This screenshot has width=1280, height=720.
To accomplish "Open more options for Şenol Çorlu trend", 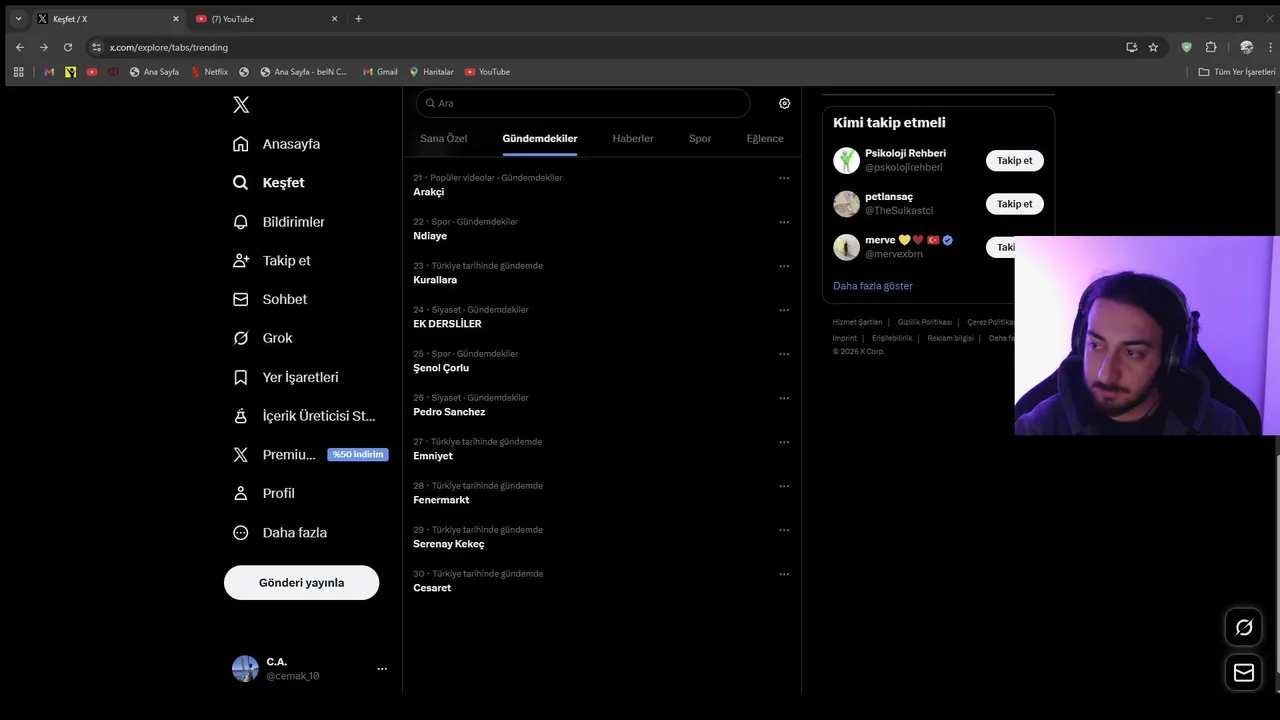I will pyautogui.click(x=784, y=354).
